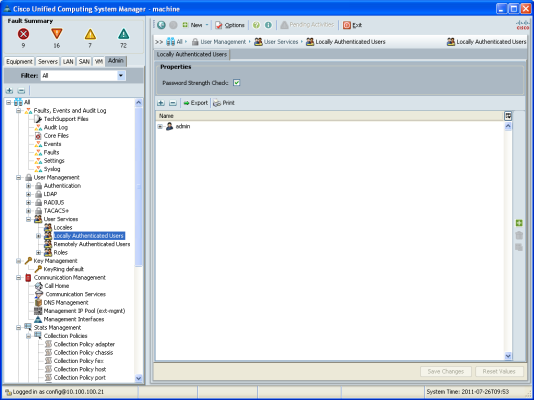Expand the Roles tree node

click(x=38, y=253)
